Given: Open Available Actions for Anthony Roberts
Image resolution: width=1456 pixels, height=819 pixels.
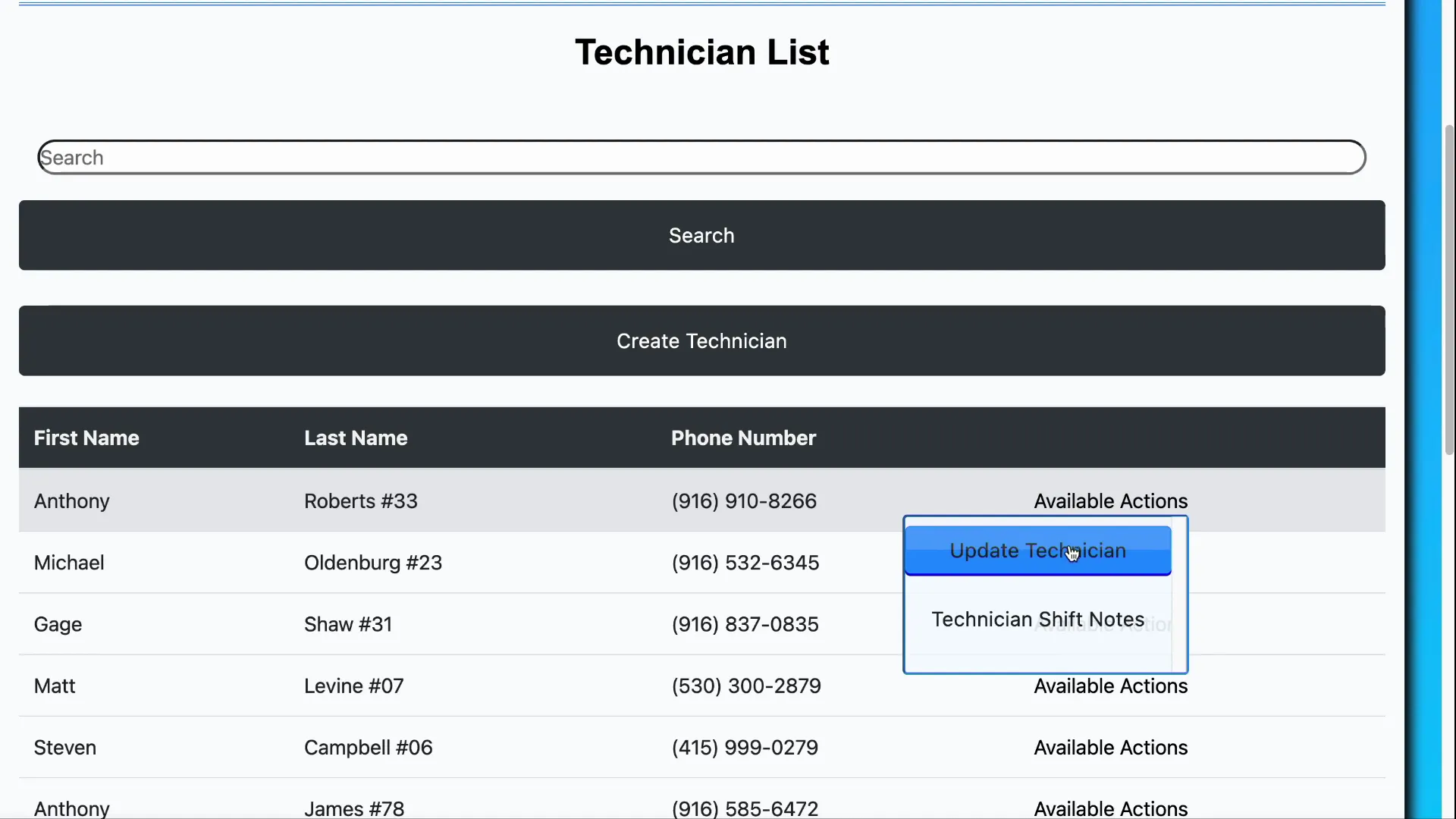Looking at the screenshot, I should tap(1110, 500).
